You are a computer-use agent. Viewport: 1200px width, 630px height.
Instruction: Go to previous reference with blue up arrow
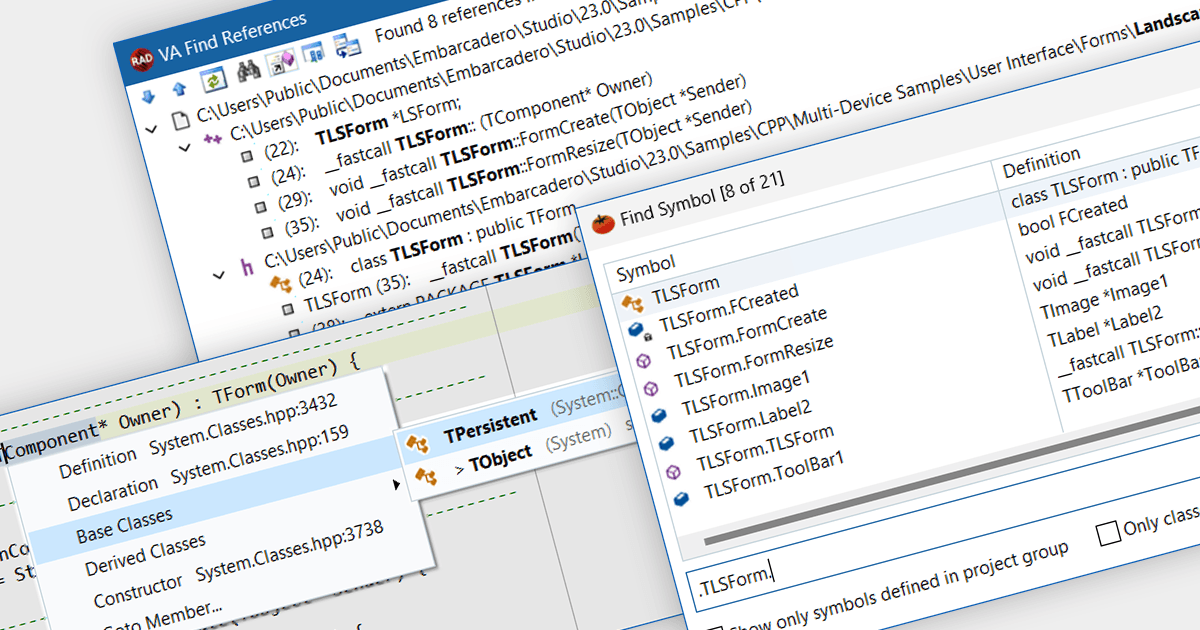178,90
